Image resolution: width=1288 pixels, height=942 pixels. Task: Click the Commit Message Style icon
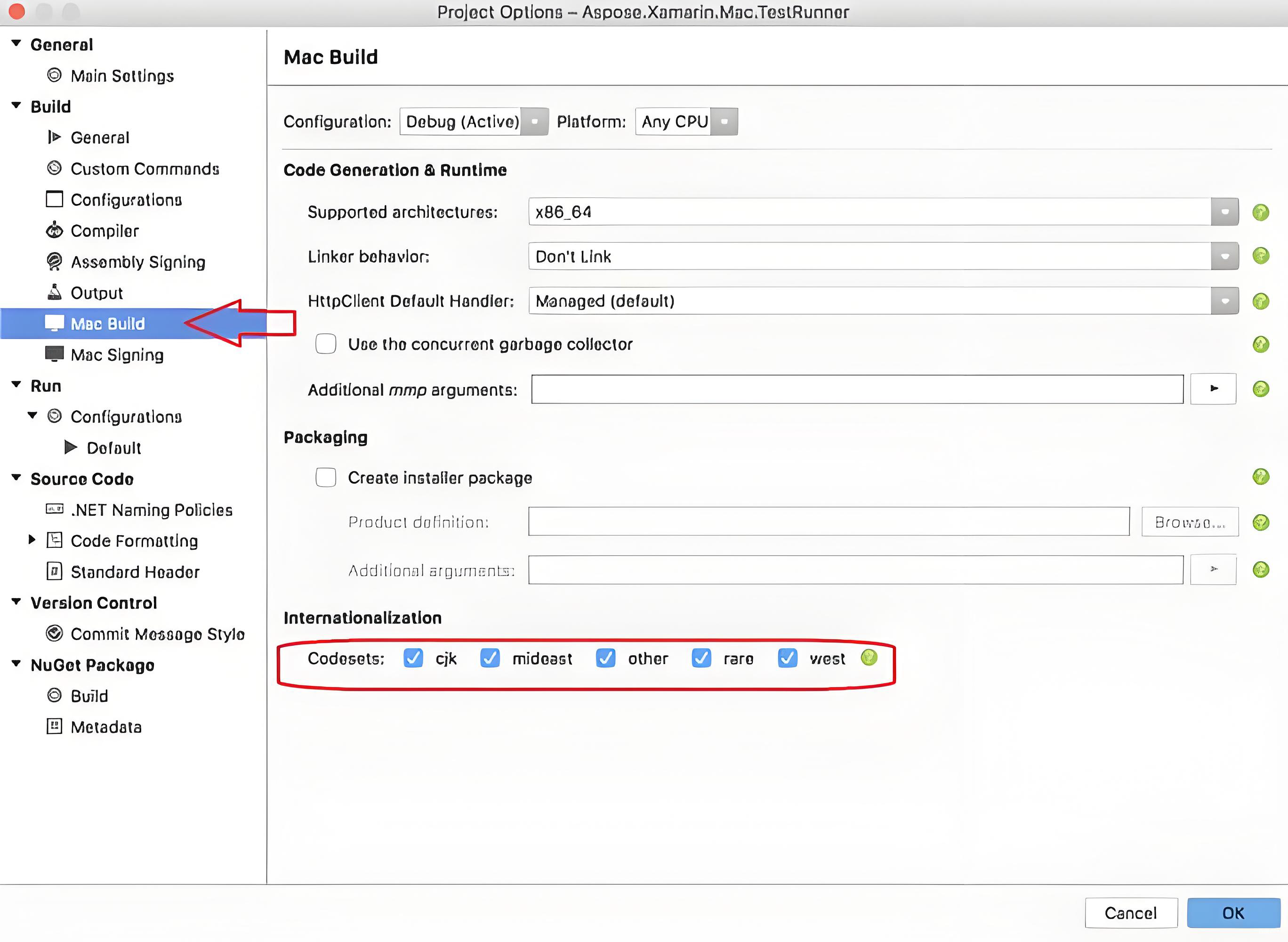54,633
